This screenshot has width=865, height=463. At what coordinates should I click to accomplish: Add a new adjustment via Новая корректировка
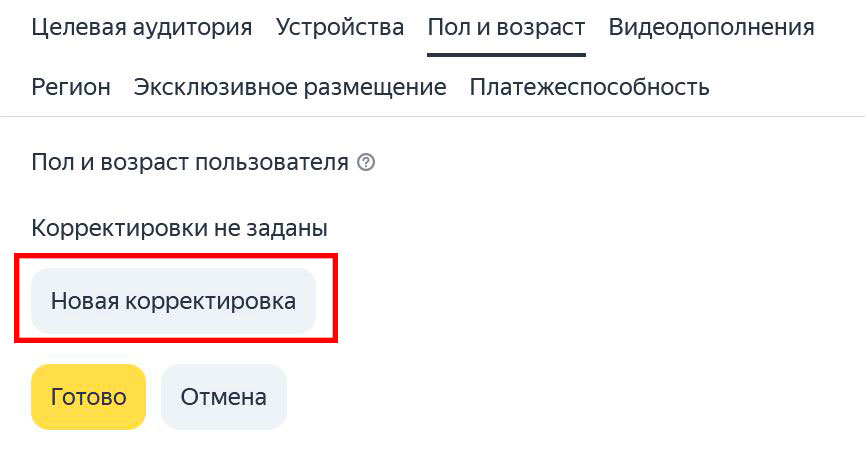click(173, 301)
